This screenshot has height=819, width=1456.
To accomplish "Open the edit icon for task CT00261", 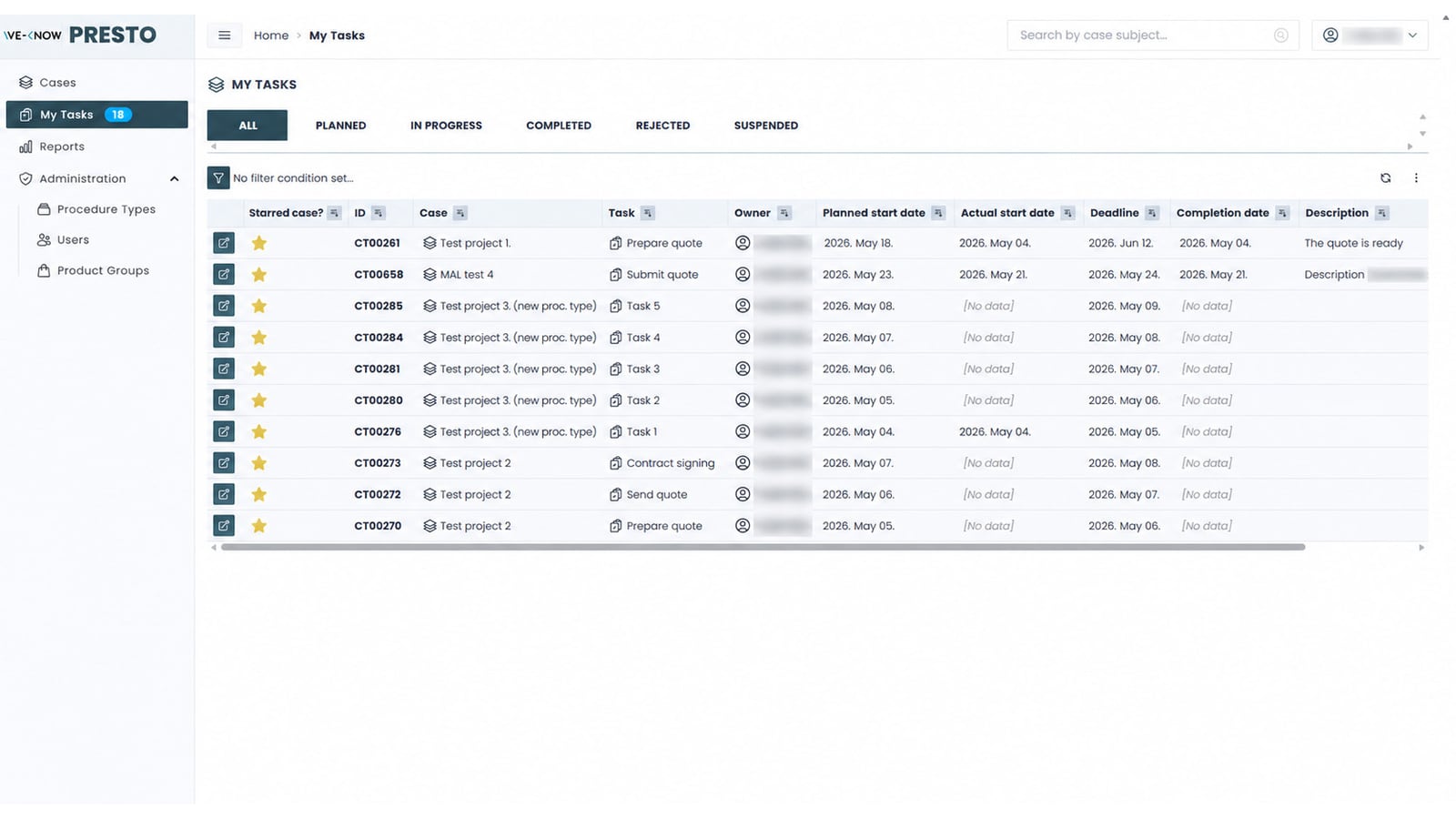I will (224, 243).
